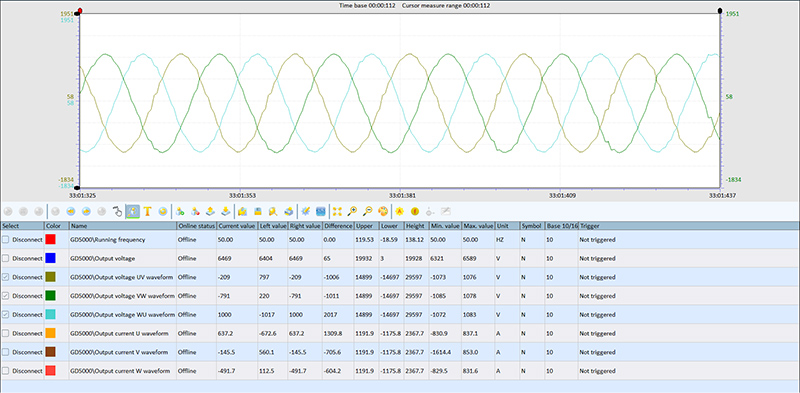Click the Difference column header
Screen dimensions: 800x393
tap(338, 226)
